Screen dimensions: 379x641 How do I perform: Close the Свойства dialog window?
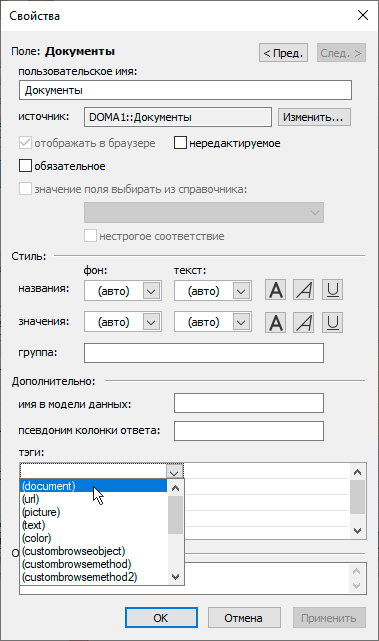[x=363, y=16]
